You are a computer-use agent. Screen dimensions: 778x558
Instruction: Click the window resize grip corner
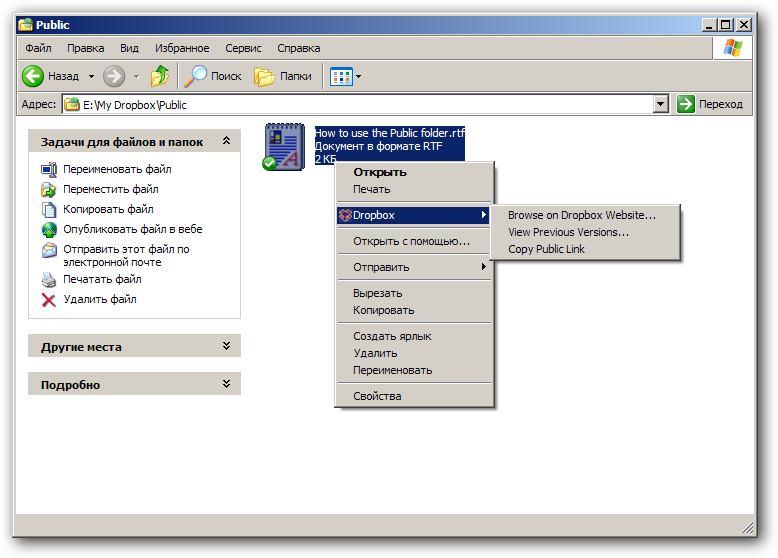coord(747,528)
